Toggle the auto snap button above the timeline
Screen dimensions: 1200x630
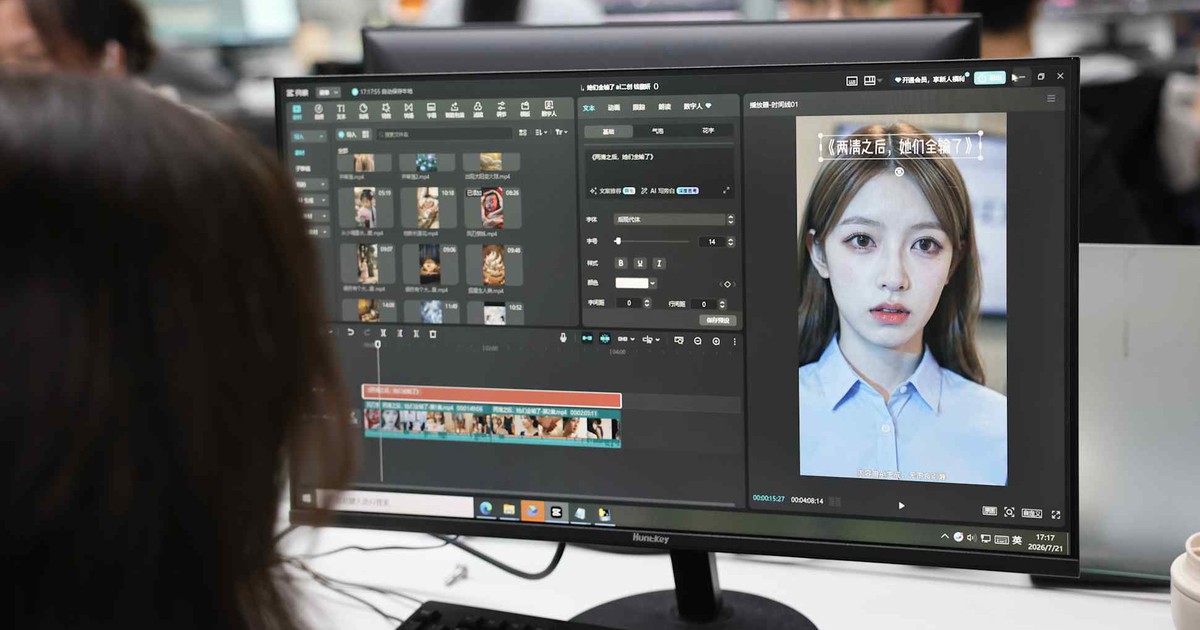coord(606,339)
